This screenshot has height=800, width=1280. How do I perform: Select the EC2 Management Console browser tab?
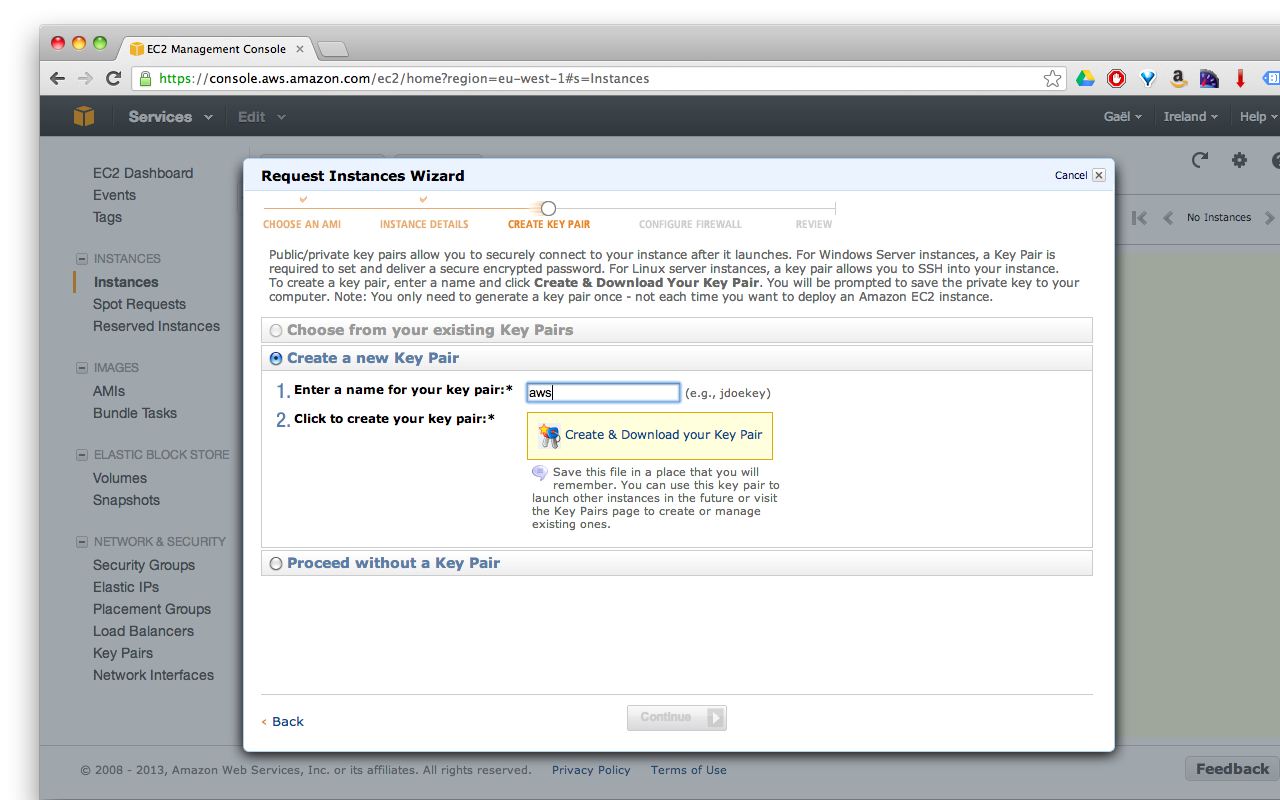click(213, 47)
